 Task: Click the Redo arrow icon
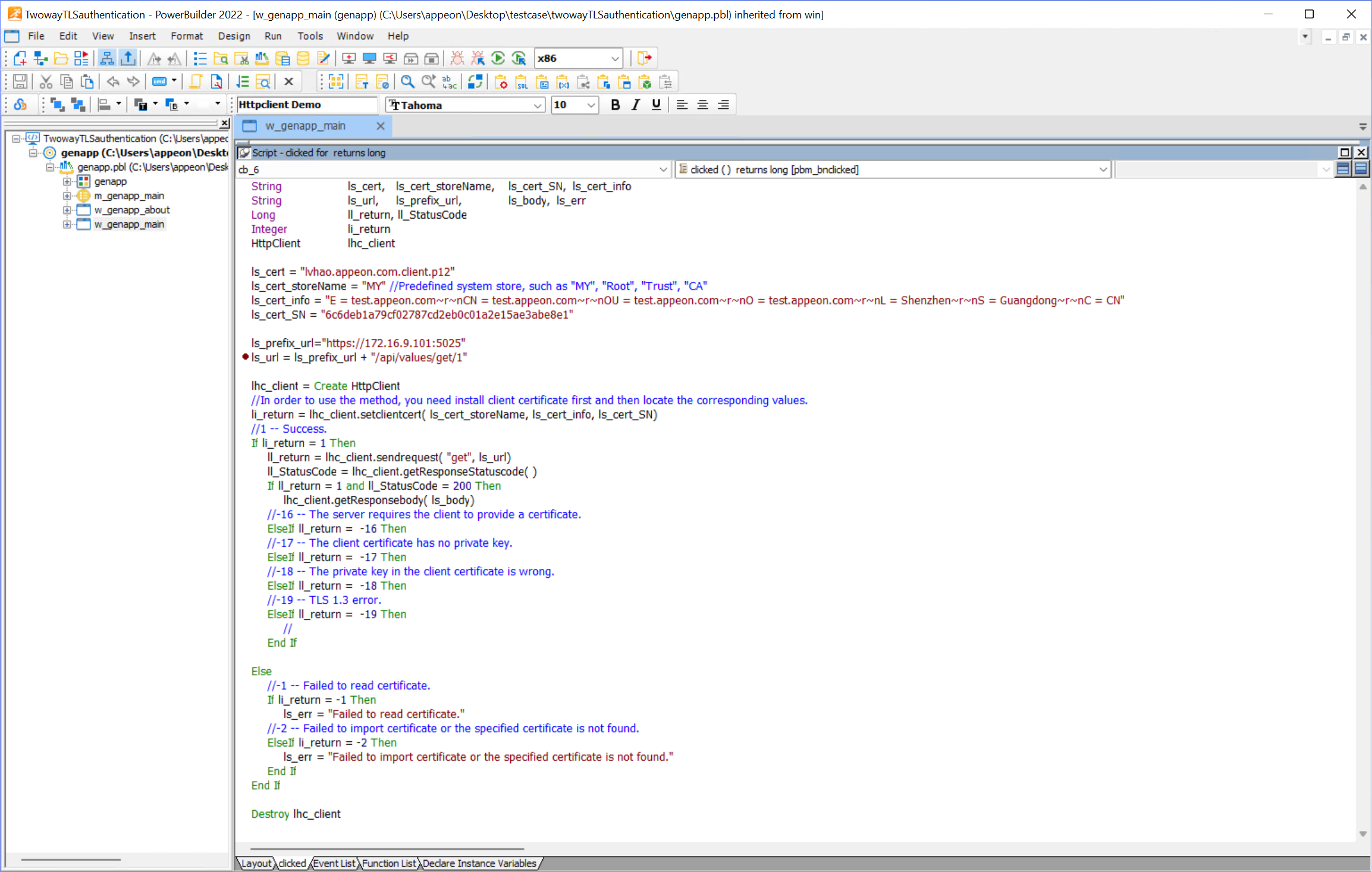133,82
